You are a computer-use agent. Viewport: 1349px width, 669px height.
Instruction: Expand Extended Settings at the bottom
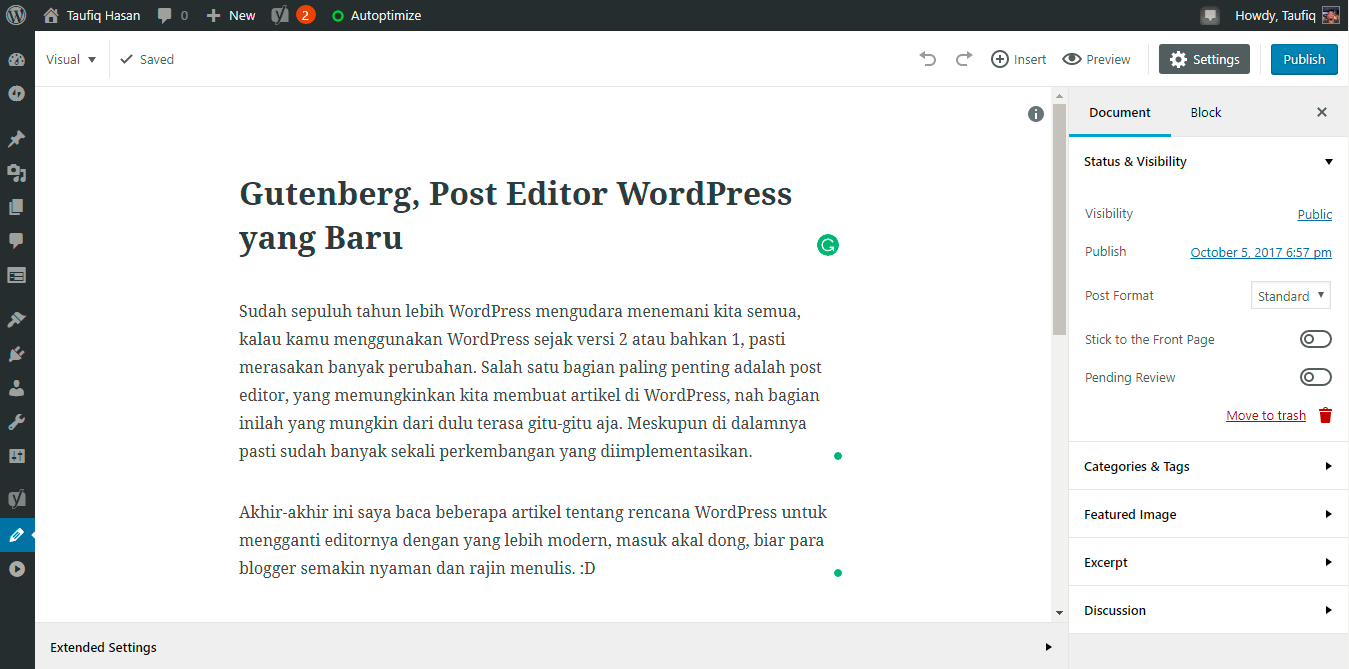click(551, 647)
